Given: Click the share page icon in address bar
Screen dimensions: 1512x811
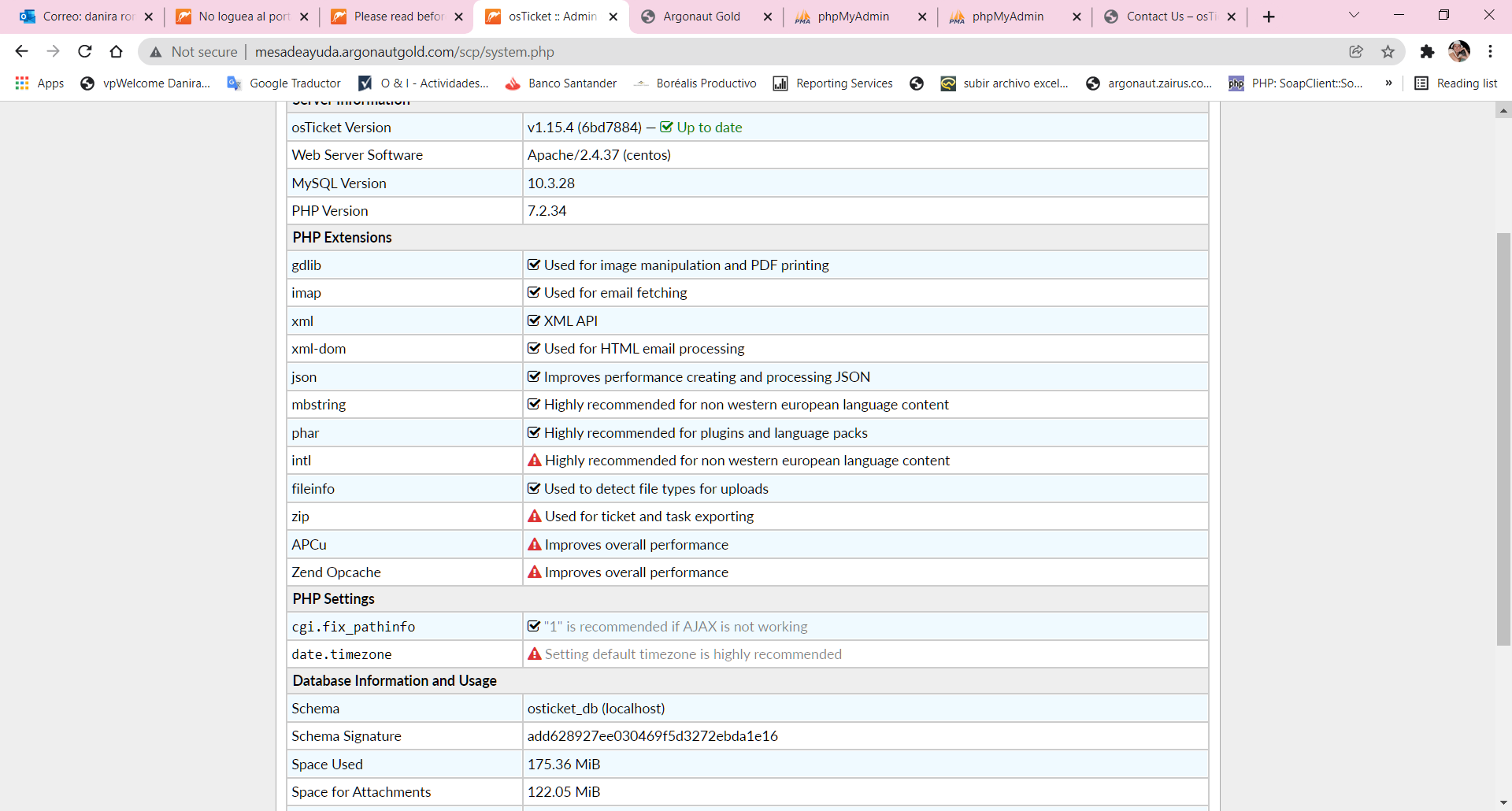Looking at the screenshot, I should (1356, 51).
